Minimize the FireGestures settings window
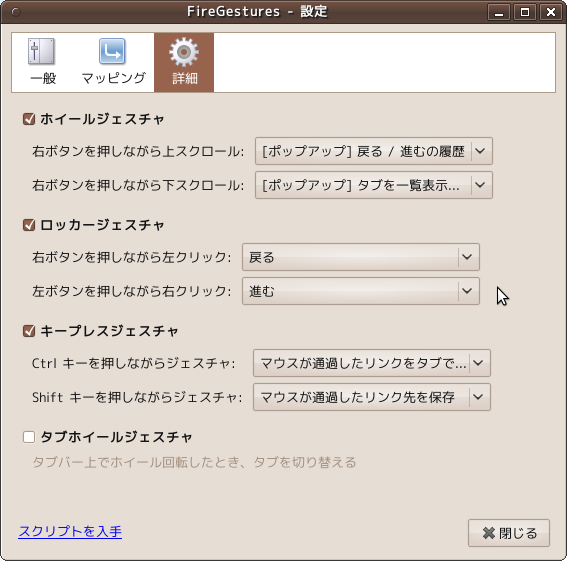Image resolution: width=567 pixels, height=561 pixels. [x=499, y=12]
